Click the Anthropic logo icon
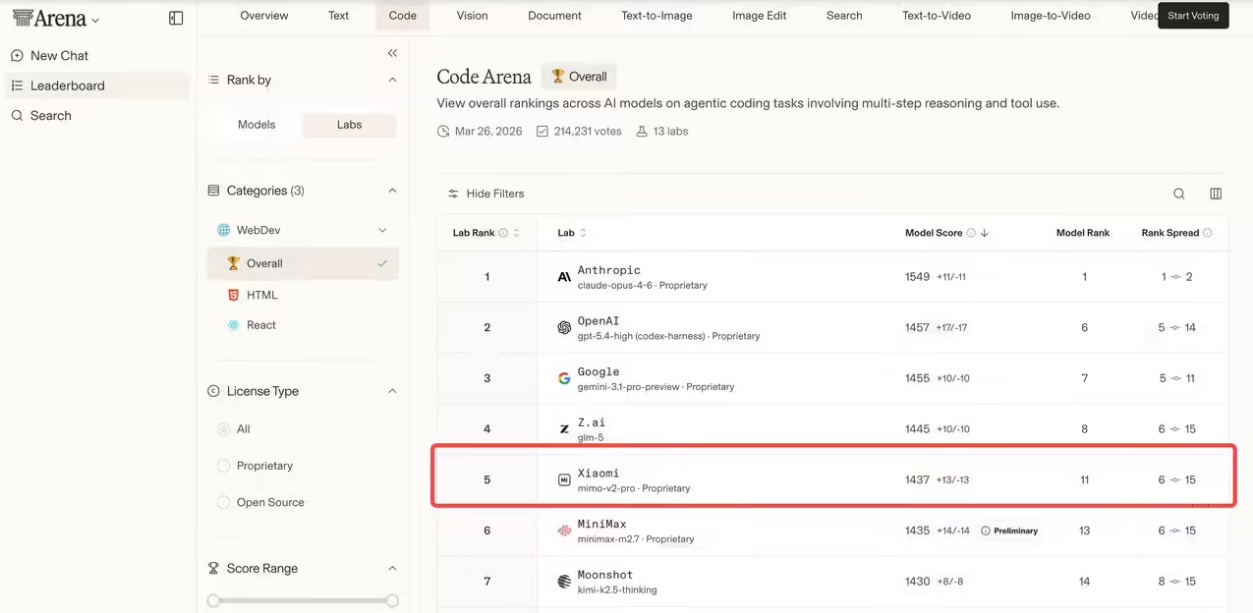The height and width of the screenshot is (613, 1253). coord(564,277)
